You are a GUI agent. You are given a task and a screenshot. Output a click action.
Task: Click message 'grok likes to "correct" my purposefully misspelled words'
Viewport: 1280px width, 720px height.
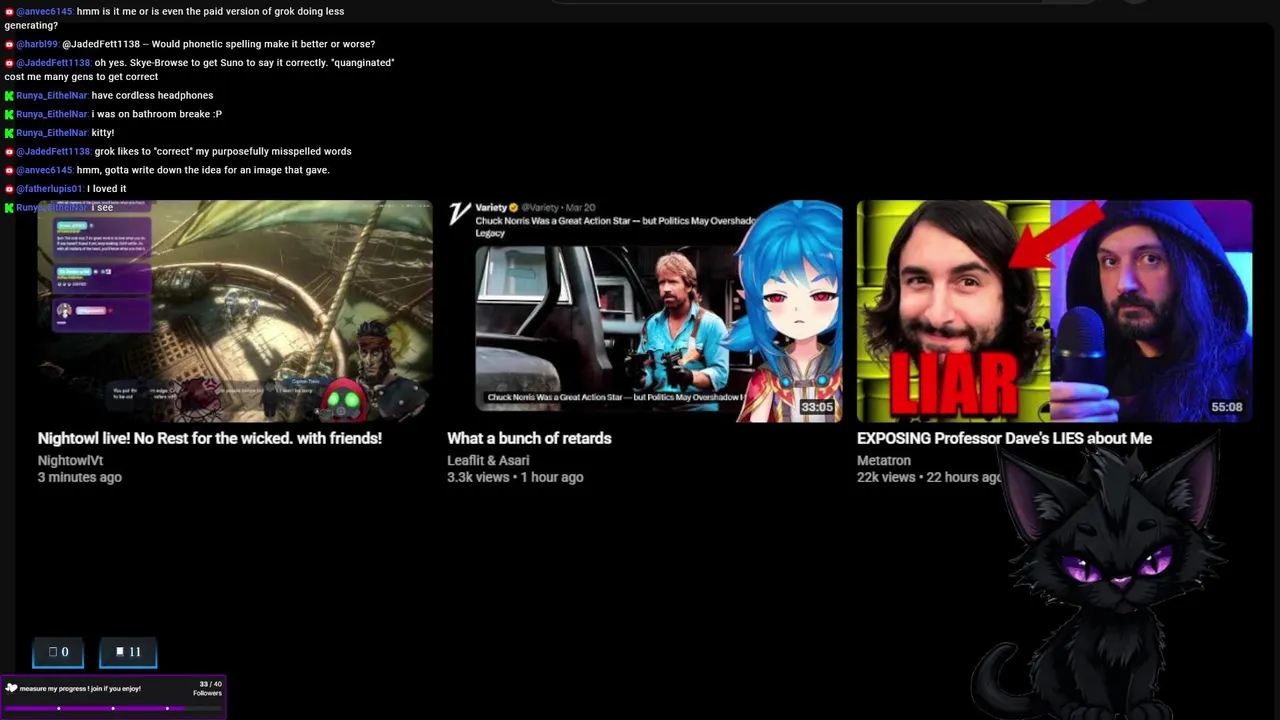point(223,152)
